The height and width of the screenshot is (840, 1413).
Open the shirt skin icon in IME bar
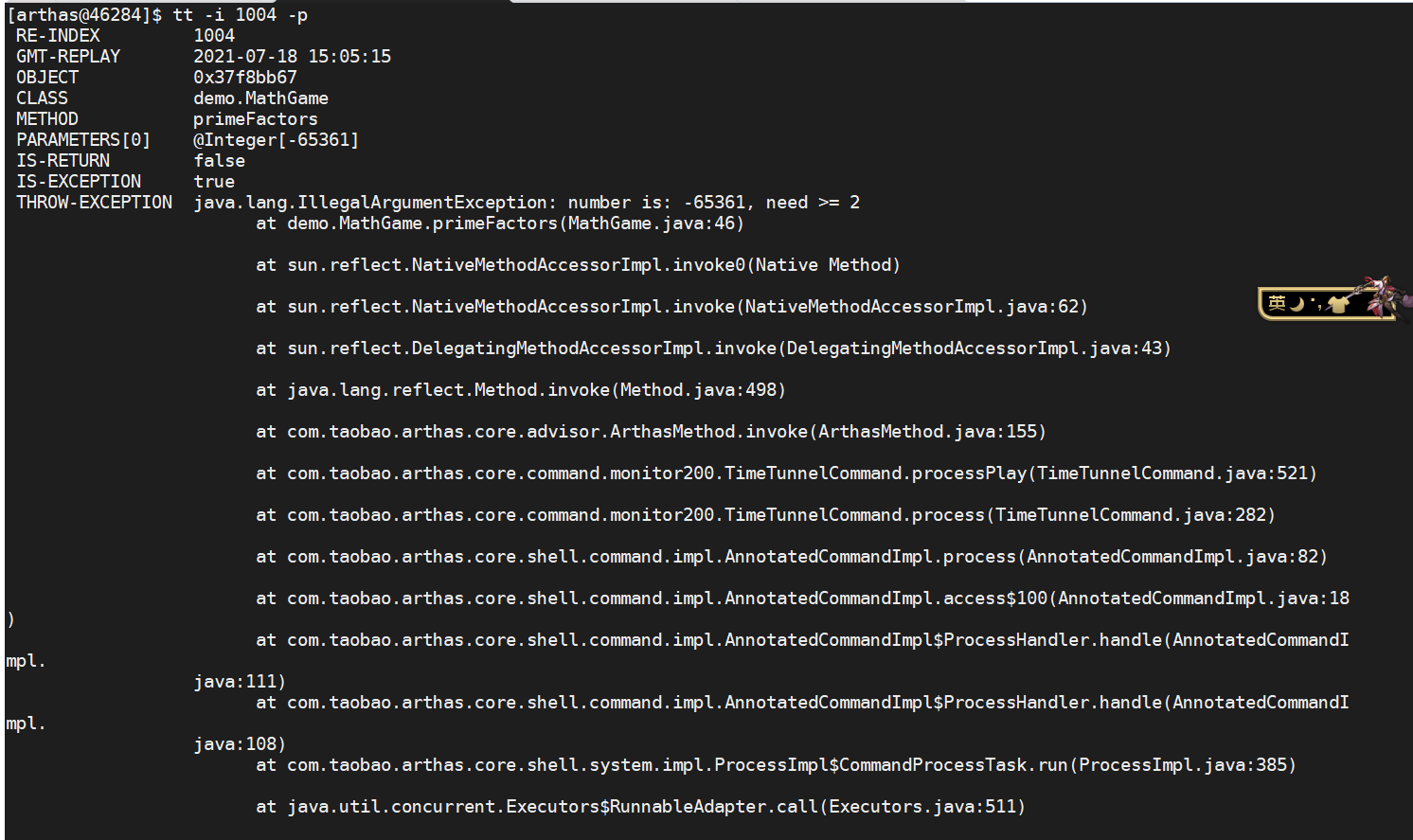(x=1337, y=304)
